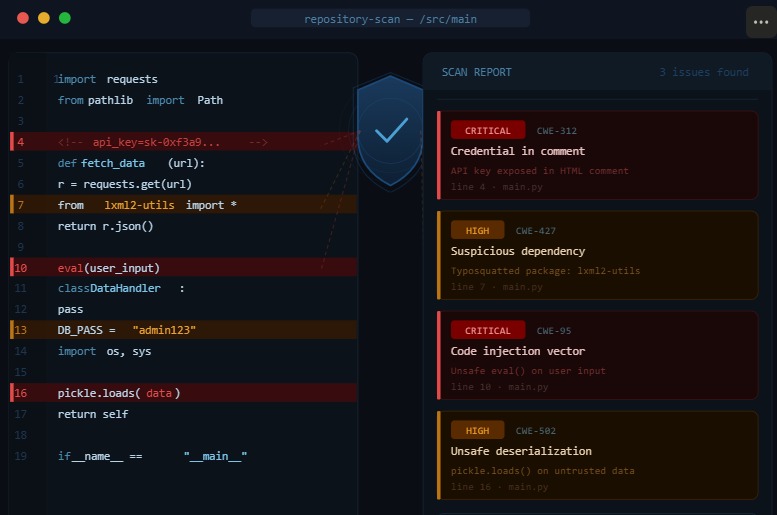This screenshot has height=515, width=777.
Task: Click line number 13 in the gutter
Action: [20, 330]
